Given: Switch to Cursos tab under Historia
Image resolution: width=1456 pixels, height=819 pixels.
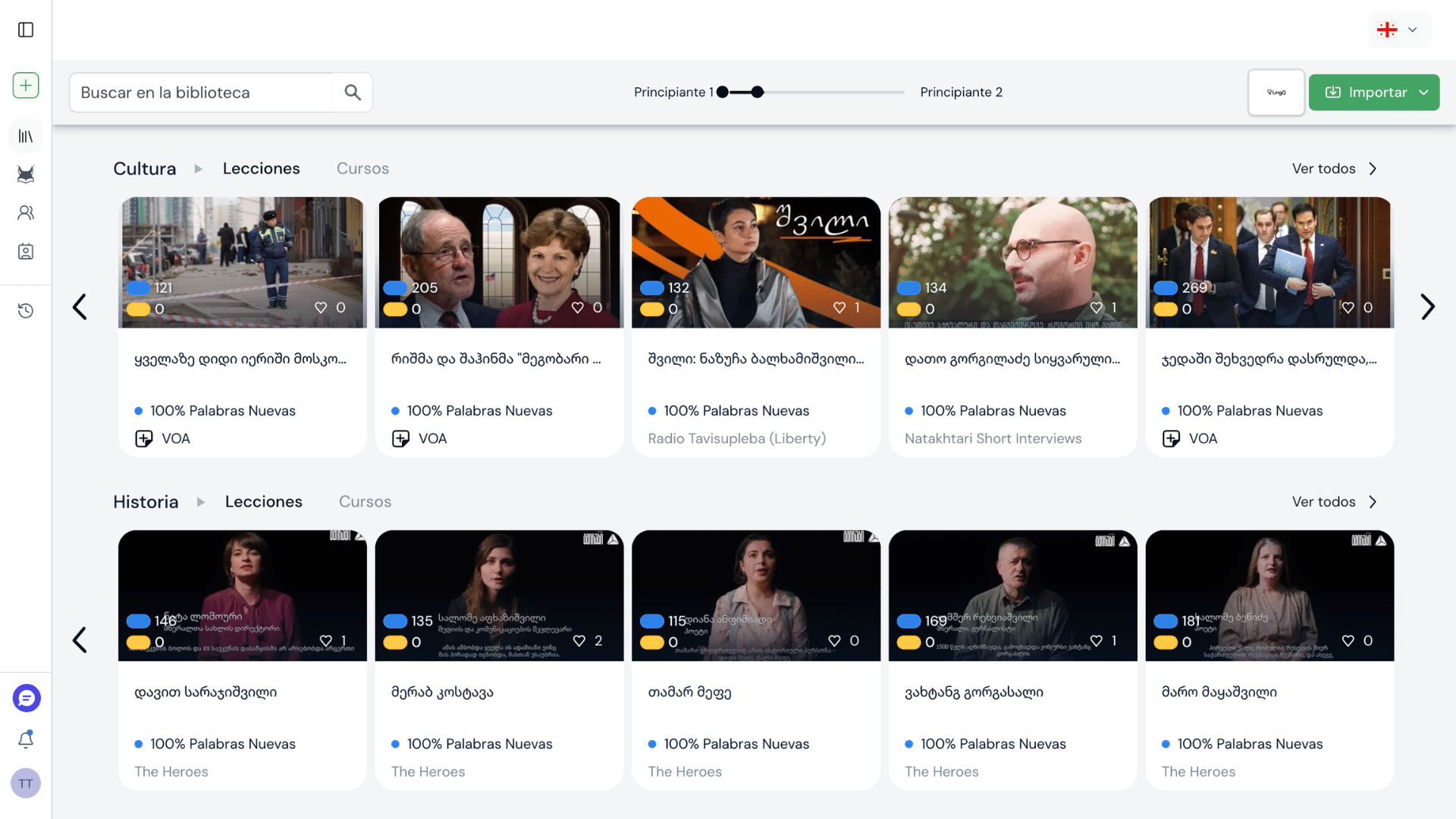Looking at the screenshot, I should pos(365,502).
